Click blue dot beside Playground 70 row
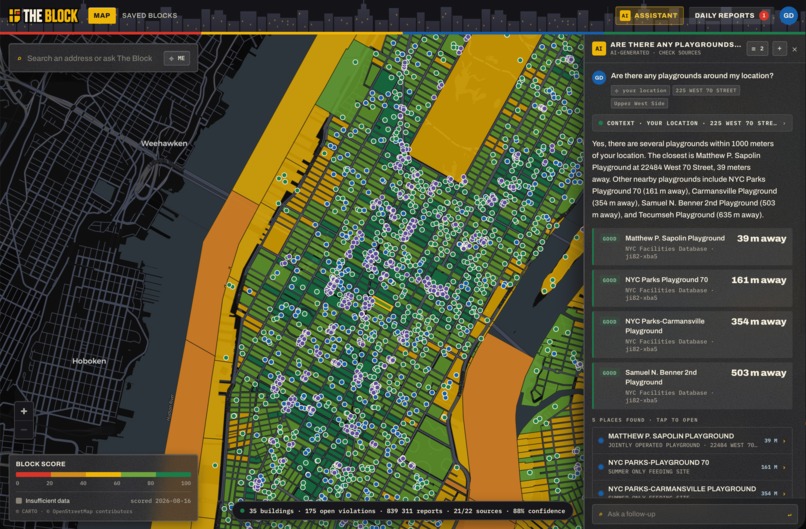This screenshot has height=529, width=806. pos(600,467)
